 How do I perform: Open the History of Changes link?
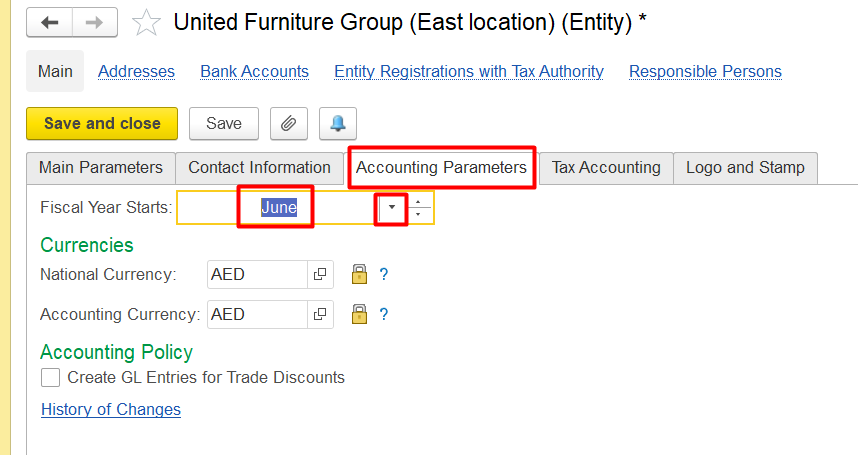pyautogui.click(x=111, y=409)
